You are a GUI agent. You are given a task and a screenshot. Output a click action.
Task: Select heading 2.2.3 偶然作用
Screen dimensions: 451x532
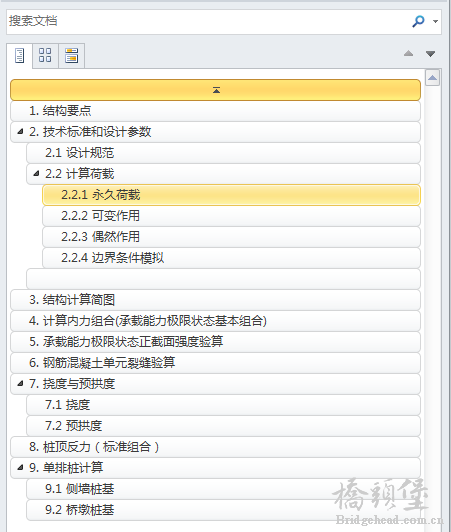[231, 237]
